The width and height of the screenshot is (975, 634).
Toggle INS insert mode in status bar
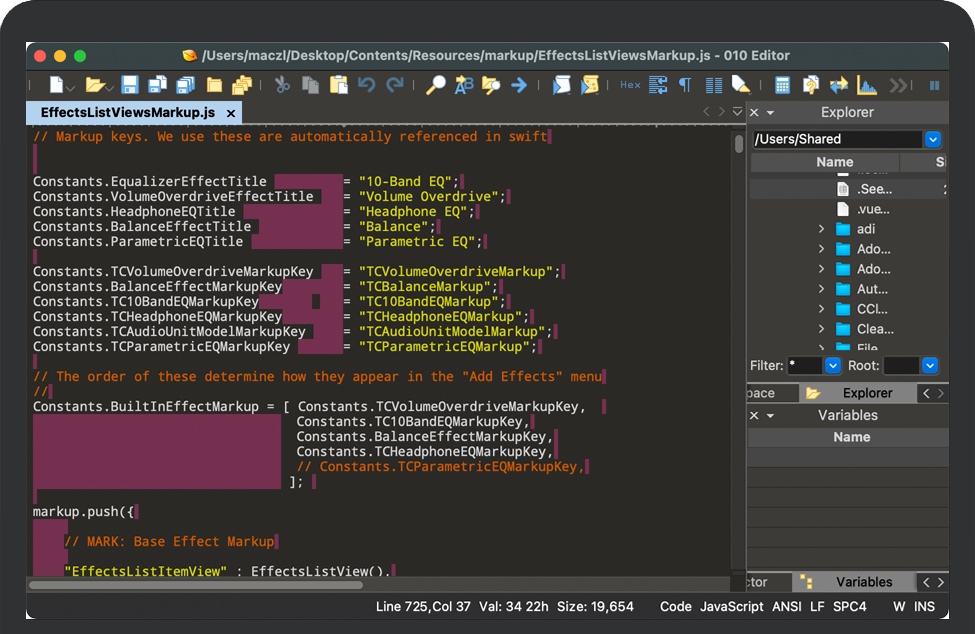[x=925, y=607]
